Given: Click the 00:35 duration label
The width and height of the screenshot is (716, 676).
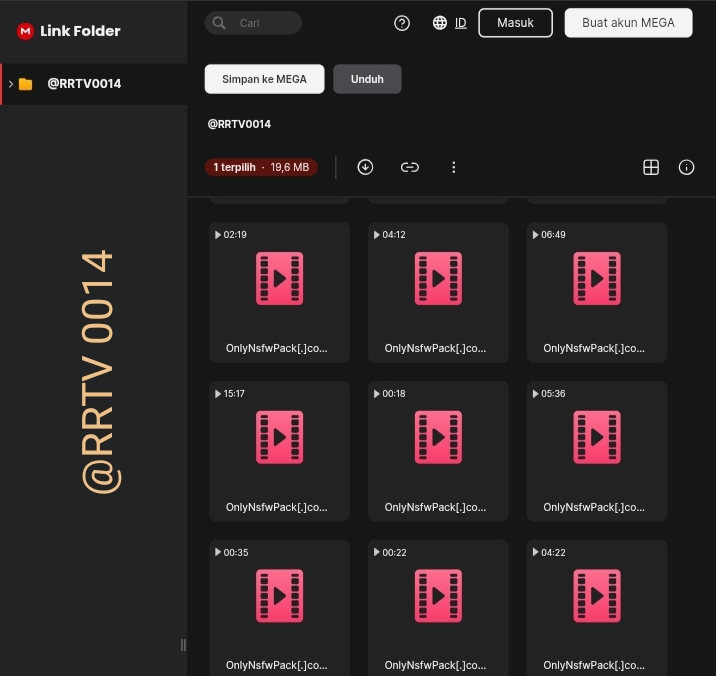Looking at the screenshot, I should point(236,553).
